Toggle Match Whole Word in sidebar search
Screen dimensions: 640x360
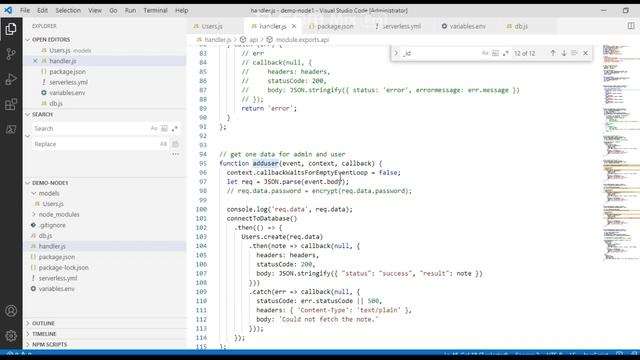[x=164, y=128]
